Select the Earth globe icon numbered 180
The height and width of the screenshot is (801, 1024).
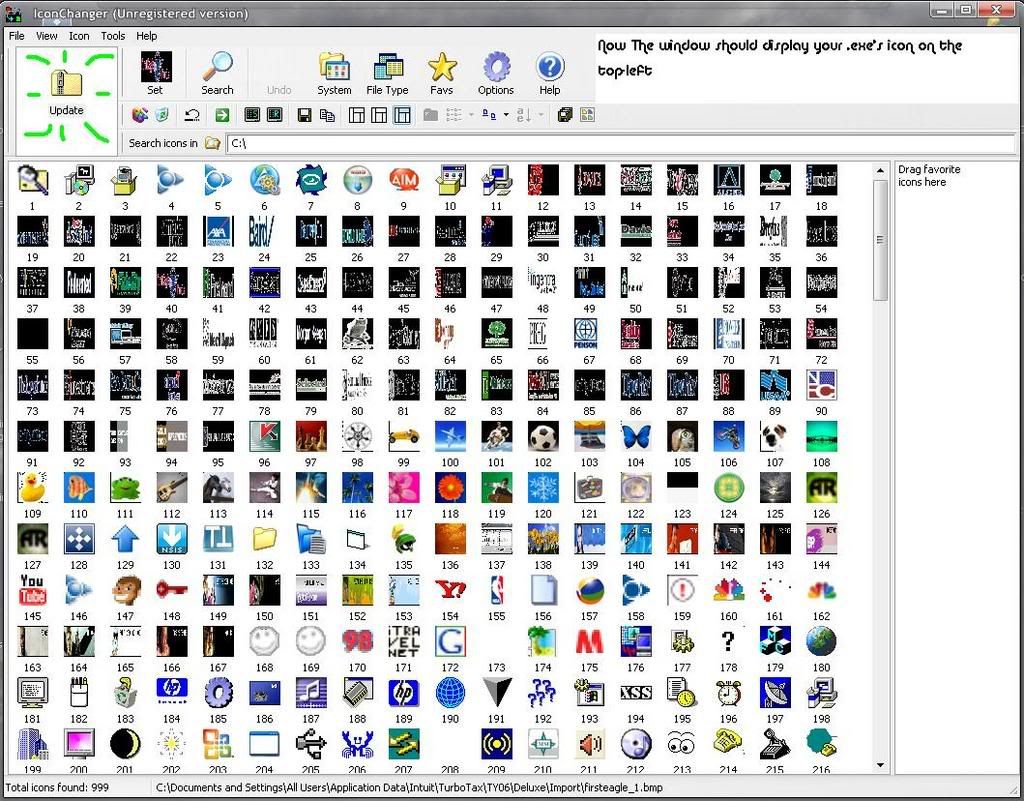pyautogui.click(x=821, y=642)
